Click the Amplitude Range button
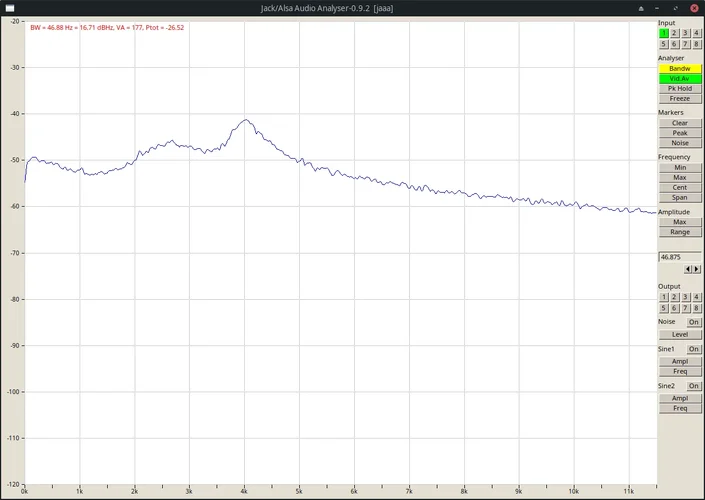The width and height of the screenshot is (705, 500). pyautogui.click(x=680, y=232)
